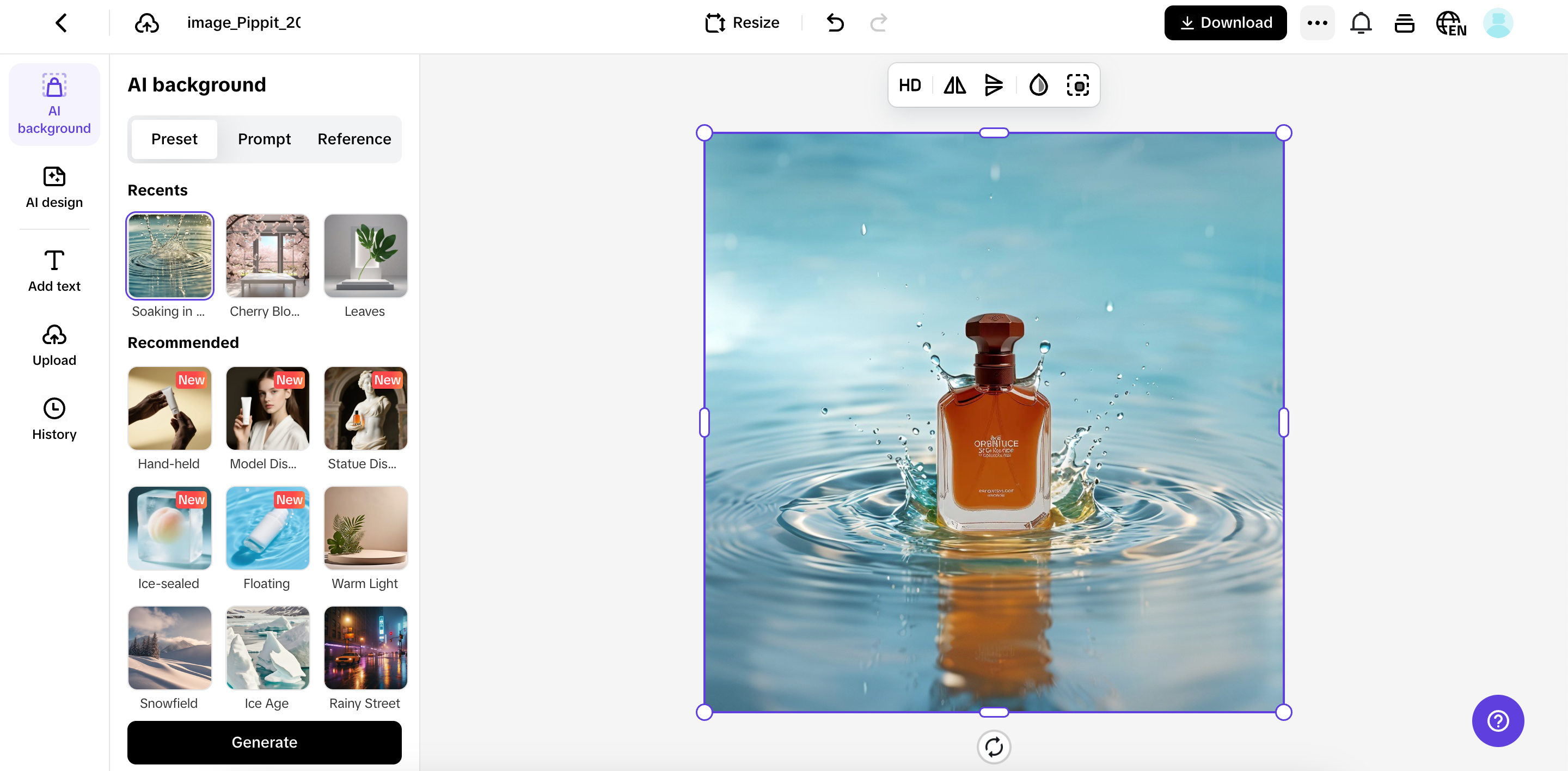Open the AI design panel
The width and height of the screenshot is (1568, 771).
pyautogui.click(x=53, y=187)
